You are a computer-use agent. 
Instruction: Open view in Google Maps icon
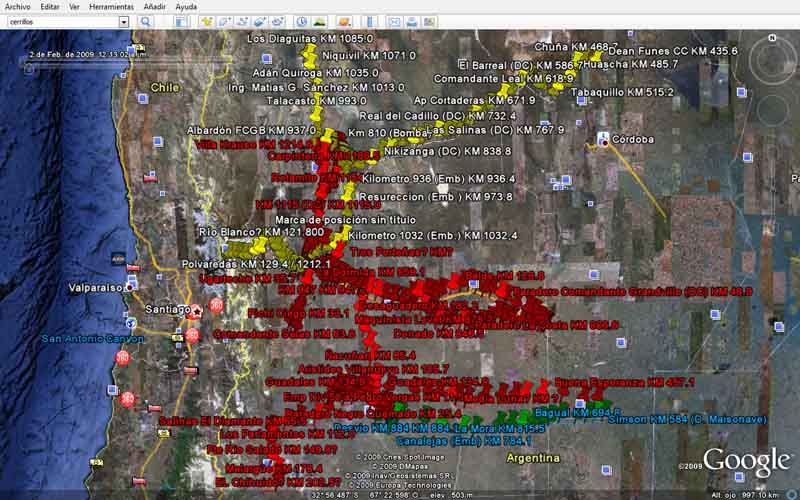[x=430, y=21]
